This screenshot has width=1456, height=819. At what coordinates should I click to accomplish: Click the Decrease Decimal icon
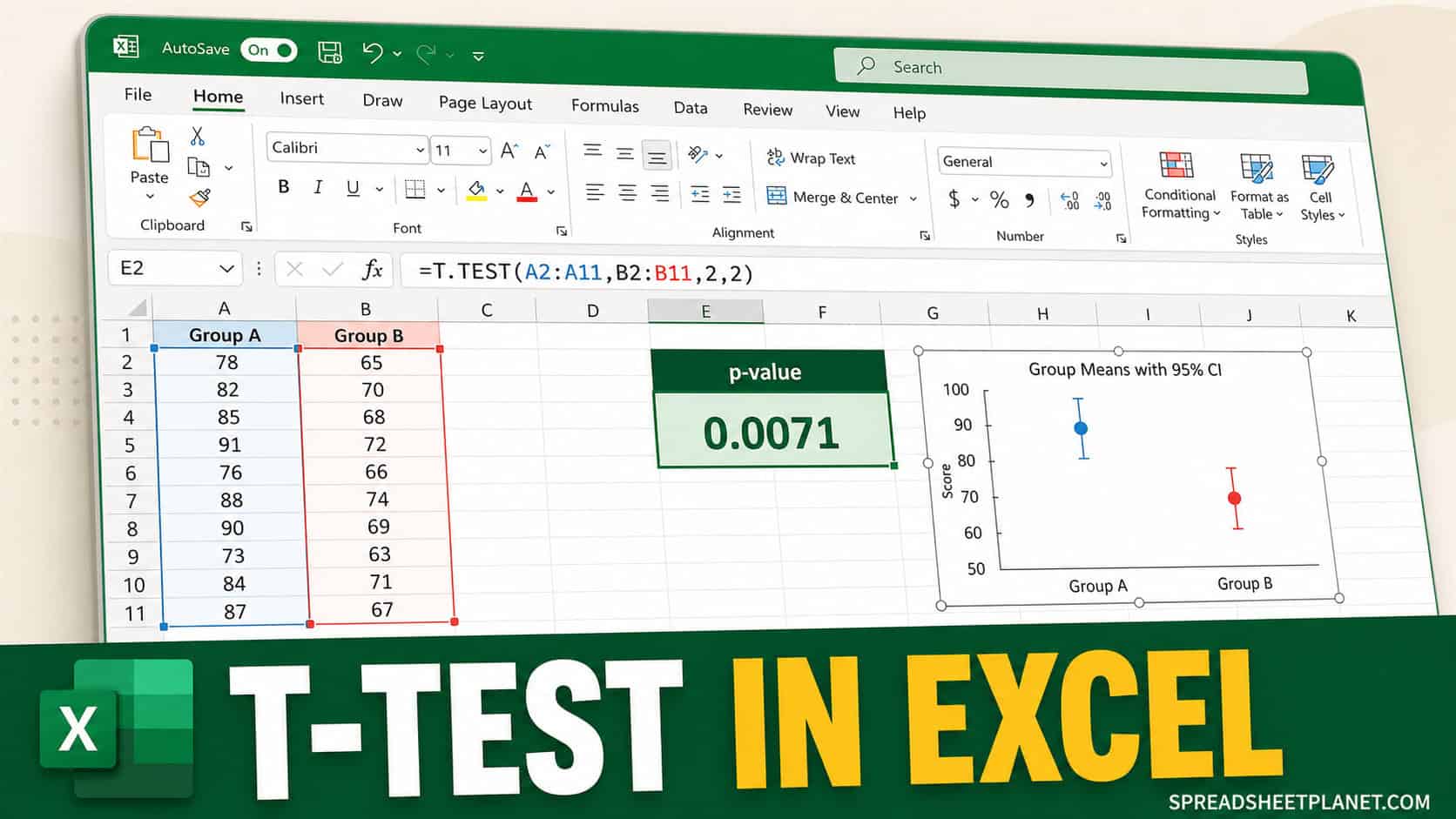coord(1102,202)
